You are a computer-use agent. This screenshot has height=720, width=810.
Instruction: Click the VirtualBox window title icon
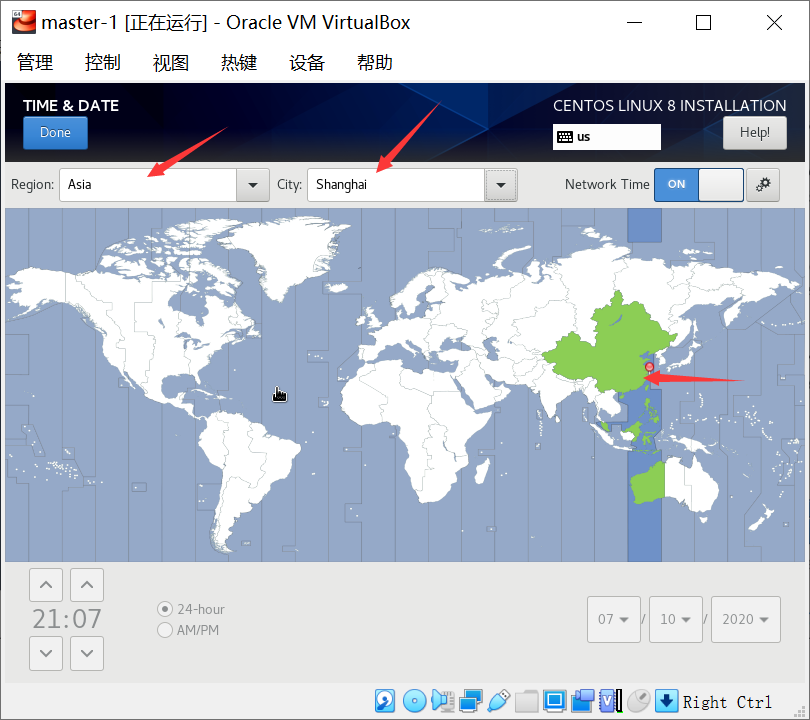[x=24, y=22]
